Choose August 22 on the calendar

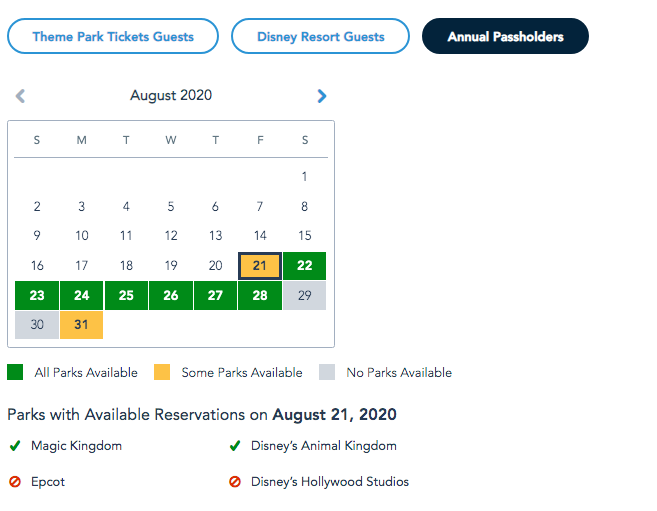pos(305,266)
